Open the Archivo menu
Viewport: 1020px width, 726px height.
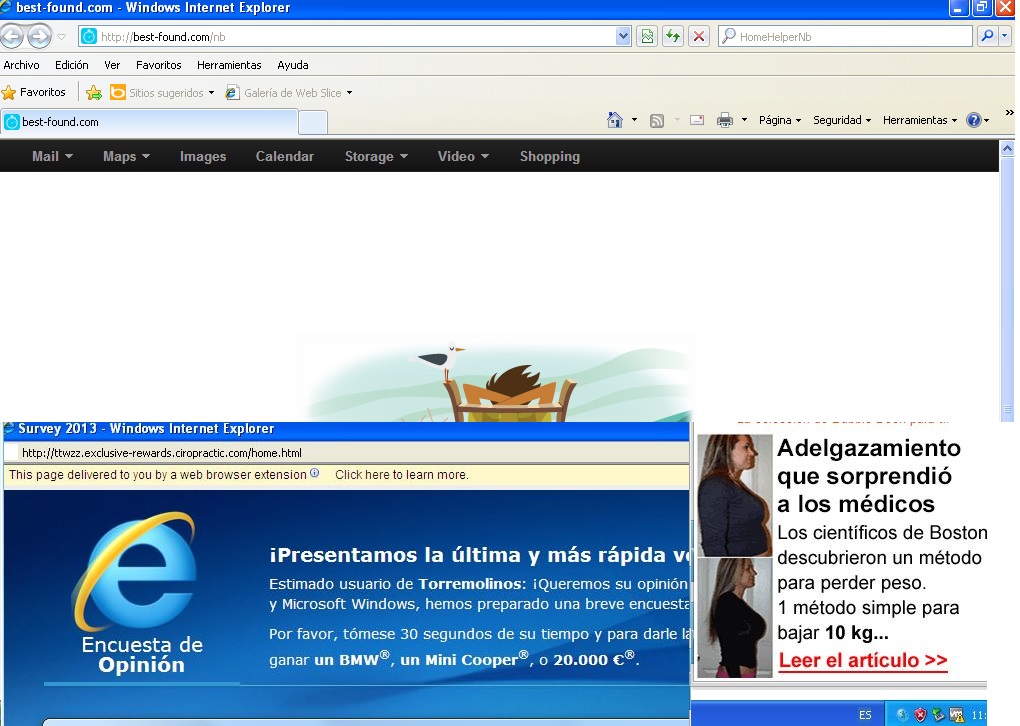coord(21,65)
